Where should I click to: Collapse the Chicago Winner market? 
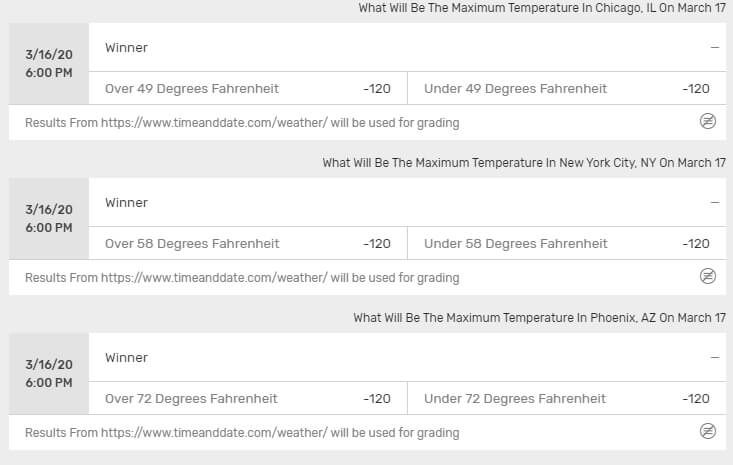(715, 47)
